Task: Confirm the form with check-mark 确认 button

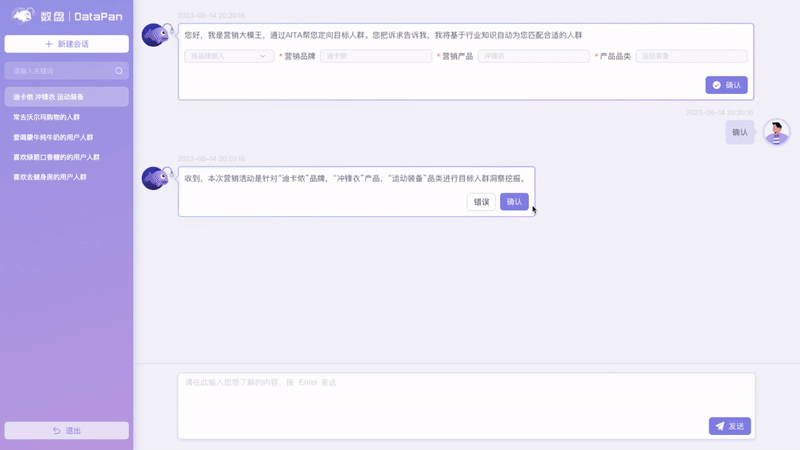Action: pos(727,85)
